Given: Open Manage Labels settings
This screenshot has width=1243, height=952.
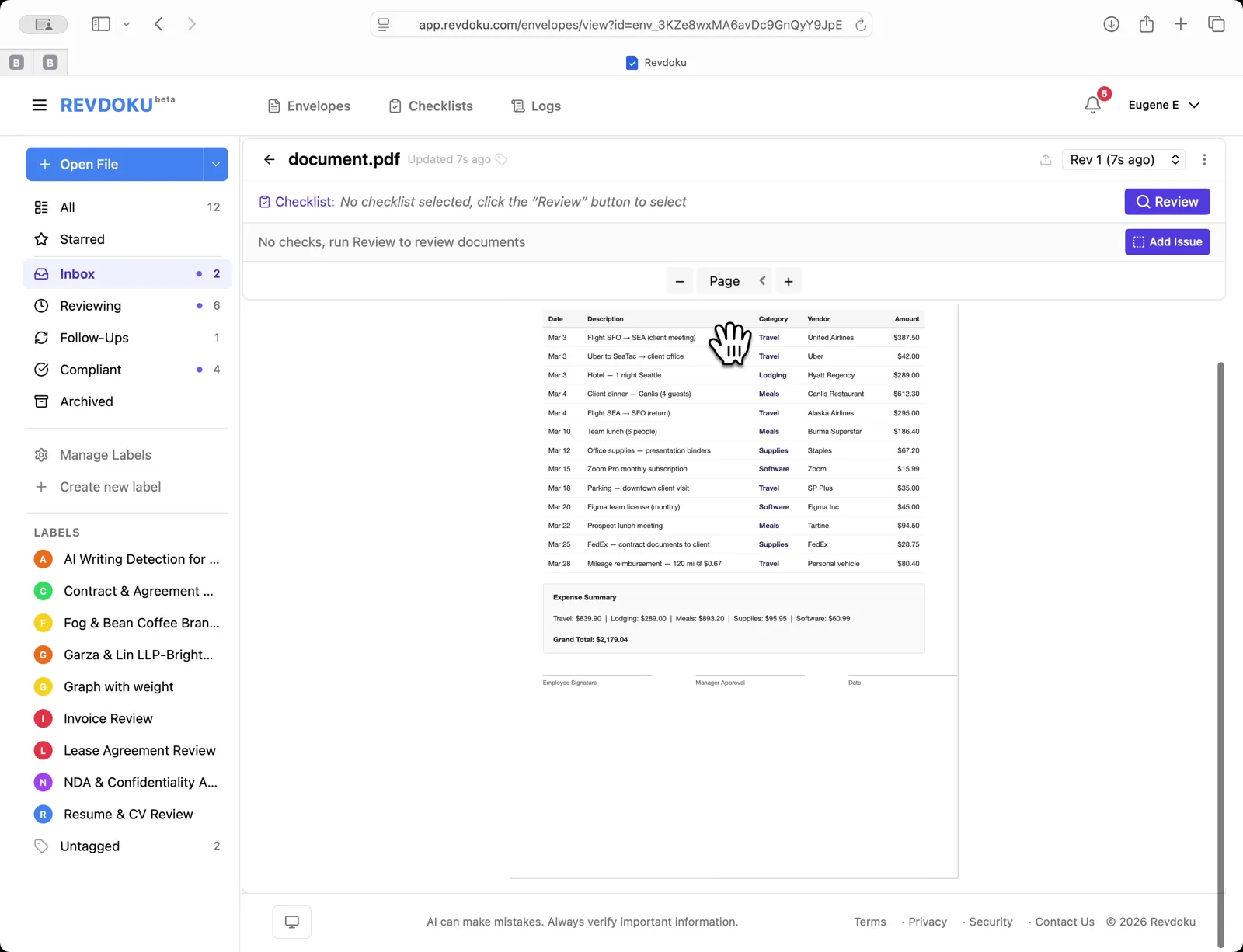Looking at the screenshot, I should pos(105,454).
